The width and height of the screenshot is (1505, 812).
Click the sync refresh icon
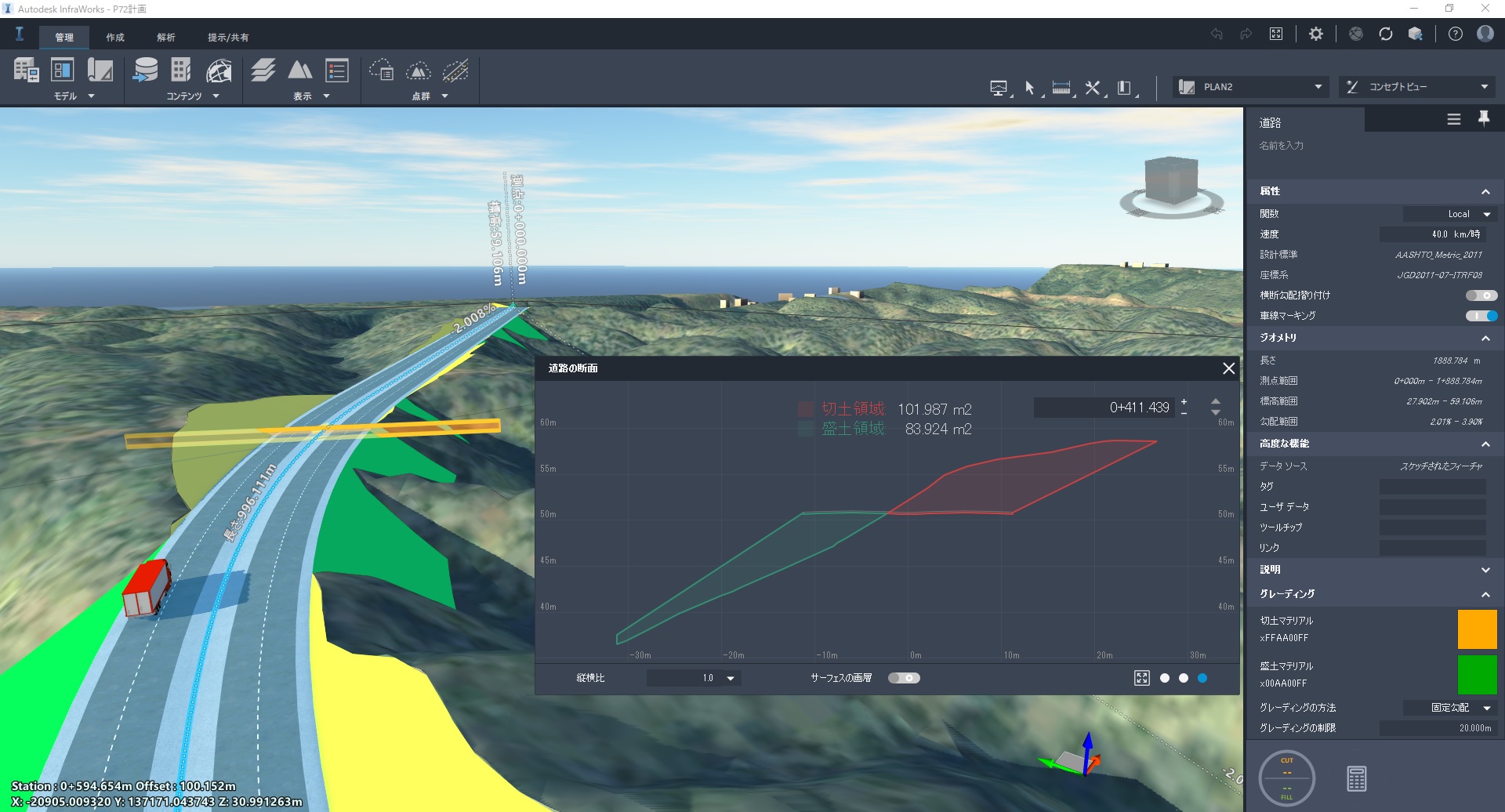click(1386, 34)
